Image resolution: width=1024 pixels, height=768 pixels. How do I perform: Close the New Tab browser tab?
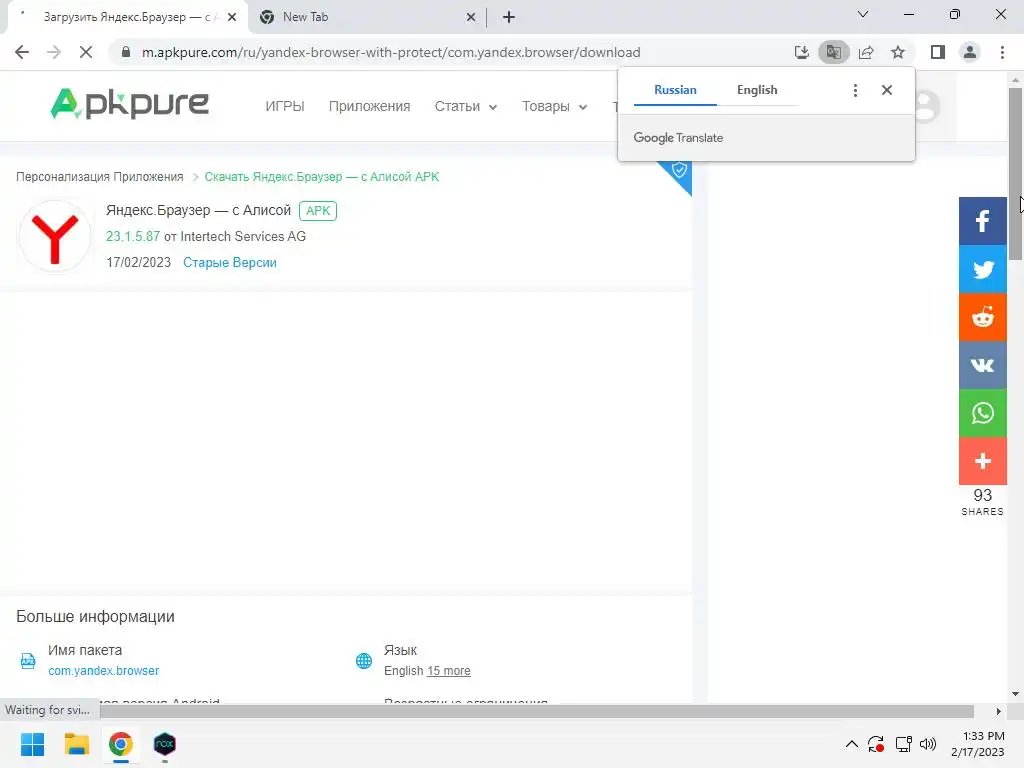tap(470, 17)
